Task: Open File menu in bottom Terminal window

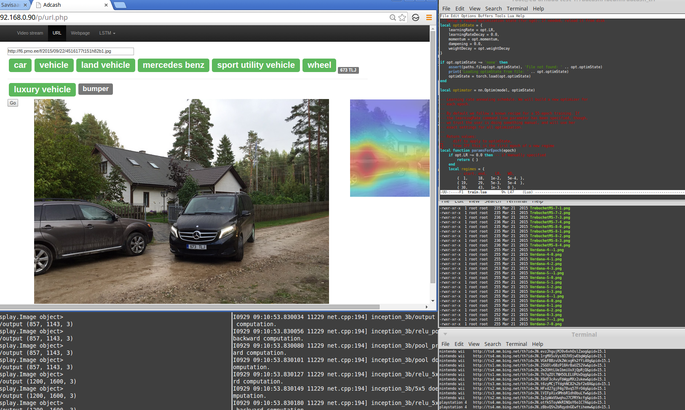Action: coord(445,344)
